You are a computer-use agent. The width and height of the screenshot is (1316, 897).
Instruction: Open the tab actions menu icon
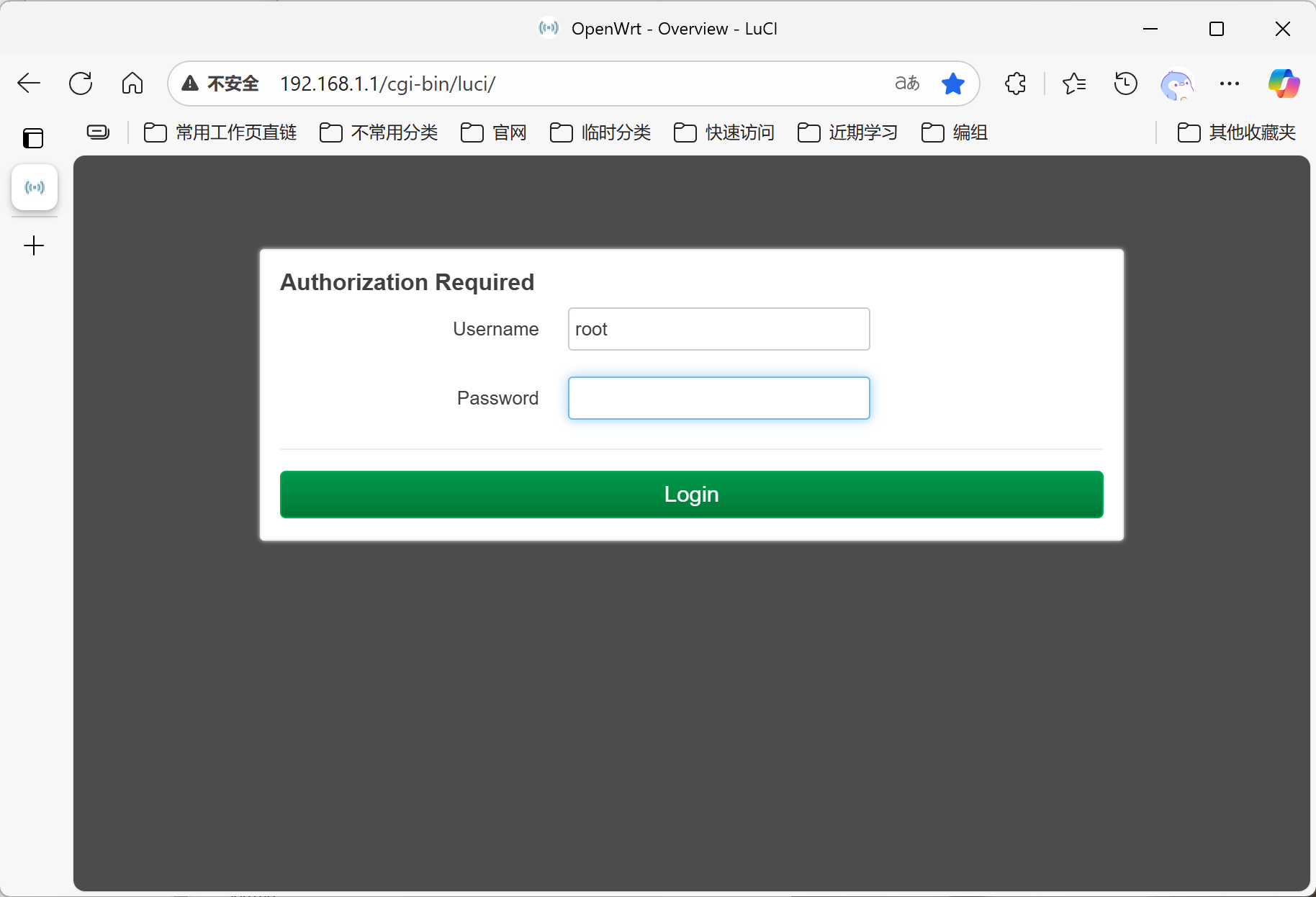(33, 138)
